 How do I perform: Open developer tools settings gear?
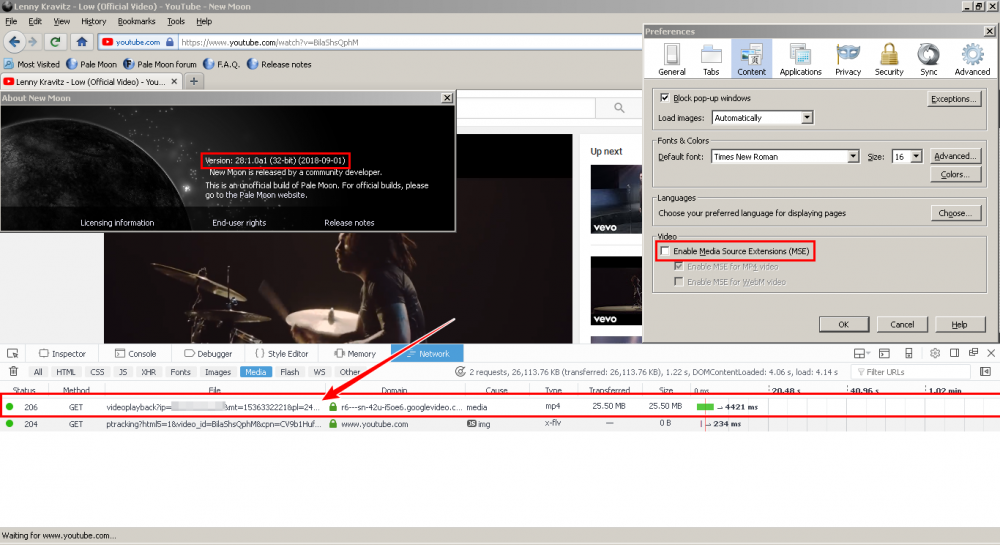coord(935,353)
